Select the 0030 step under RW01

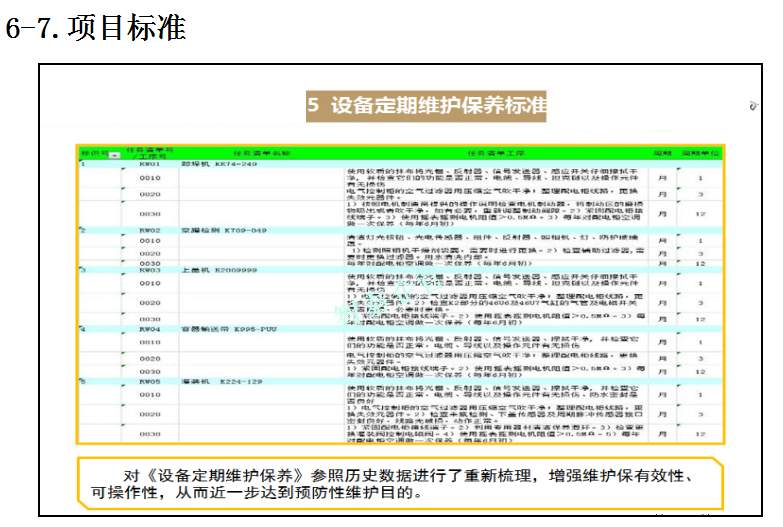(149, 214)
